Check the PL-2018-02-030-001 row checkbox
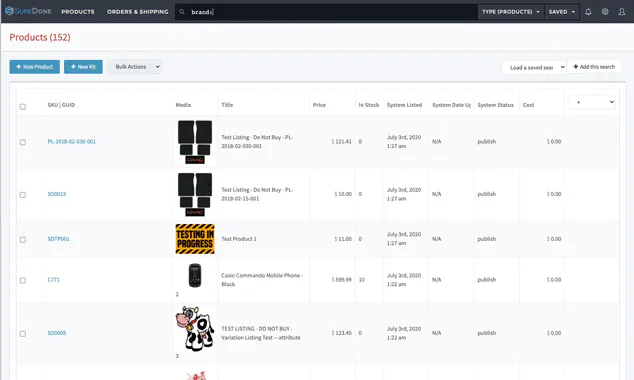 coord(23,142)
